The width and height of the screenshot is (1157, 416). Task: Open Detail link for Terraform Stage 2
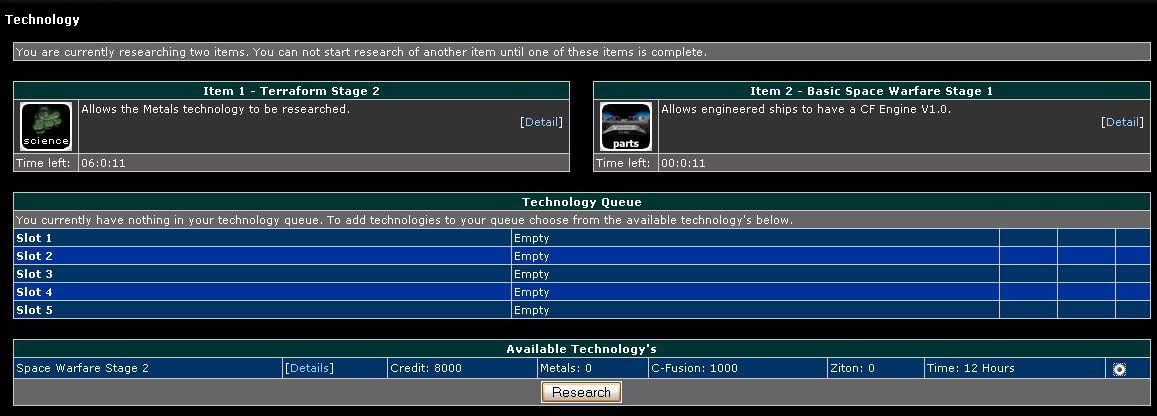tap(541, 122)
